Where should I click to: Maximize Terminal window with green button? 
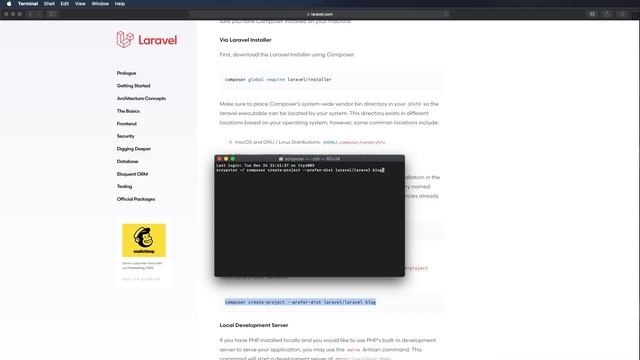[233, 159]
